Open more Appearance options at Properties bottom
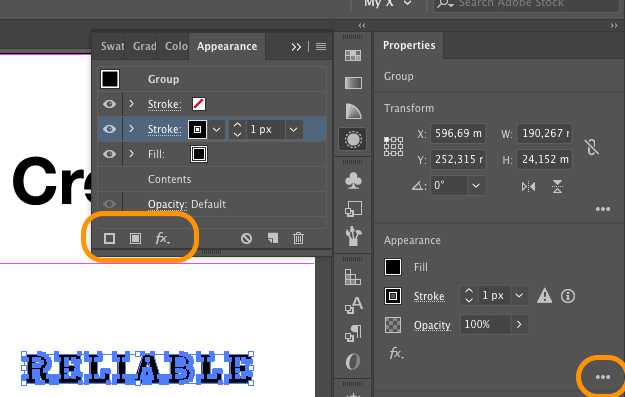This screenshot has height=397, width=625. click(x=603, y=377)
